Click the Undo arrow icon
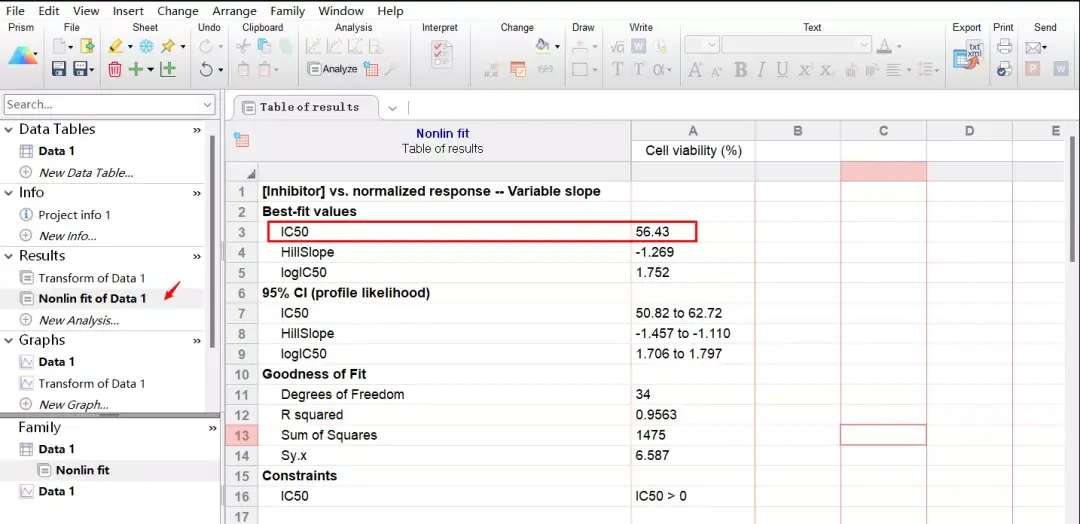Image resolution: width=1080 pixels, height=524 pixels. pyautogui.click(x=206, y=69)
